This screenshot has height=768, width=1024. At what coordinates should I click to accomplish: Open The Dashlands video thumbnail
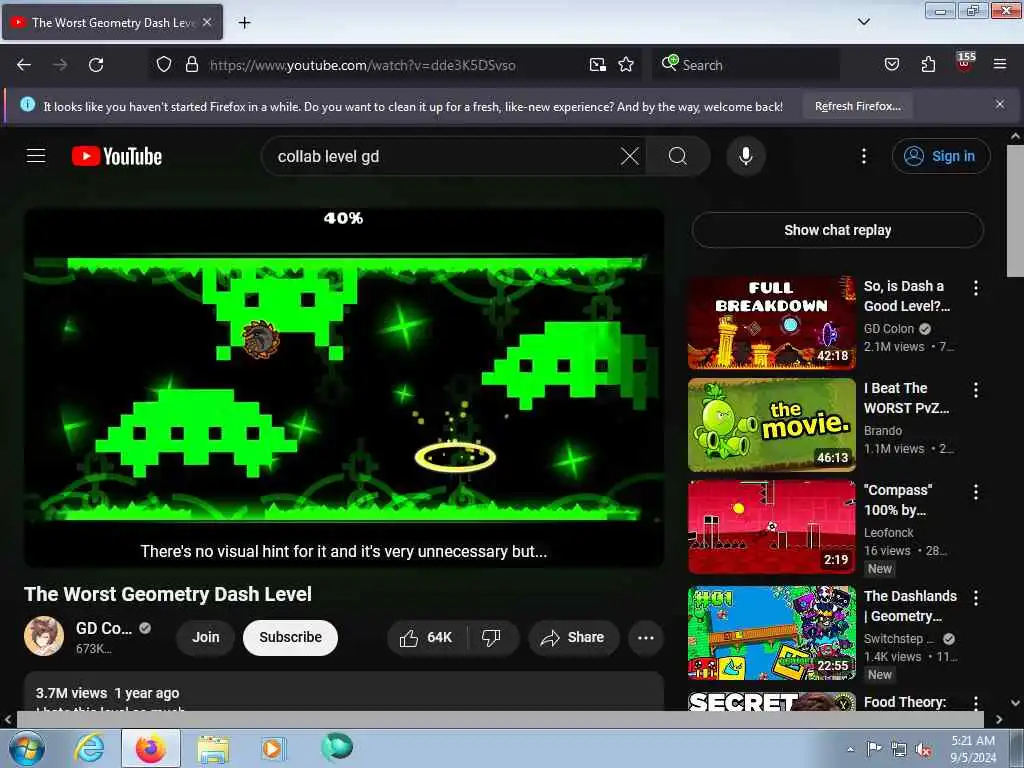point(771,632)
